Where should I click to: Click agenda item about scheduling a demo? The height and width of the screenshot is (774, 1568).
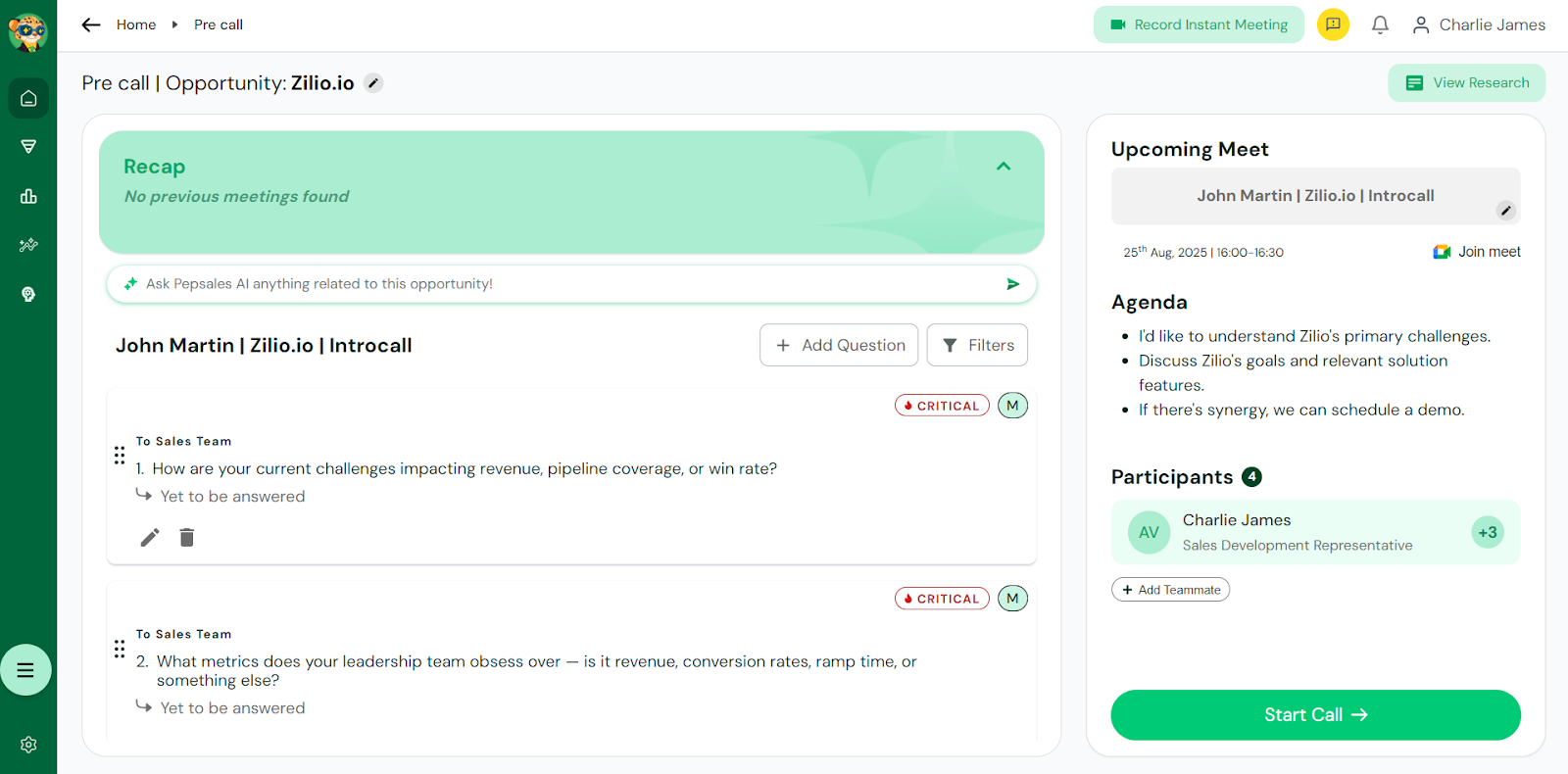click(1301, 410)
